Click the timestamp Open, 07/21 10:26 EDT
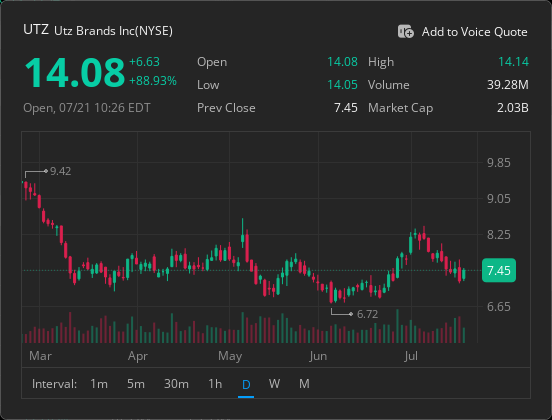The image size is (552, 420). coord(87,108)
